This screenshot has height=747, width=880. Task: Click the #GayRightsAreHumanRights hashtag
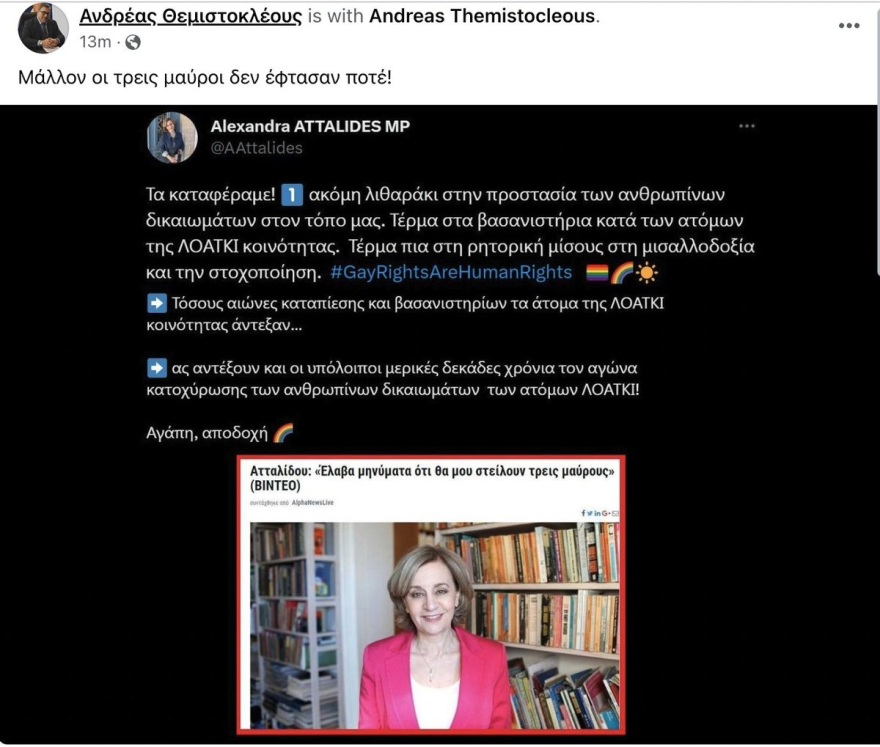tap(451, 272)
